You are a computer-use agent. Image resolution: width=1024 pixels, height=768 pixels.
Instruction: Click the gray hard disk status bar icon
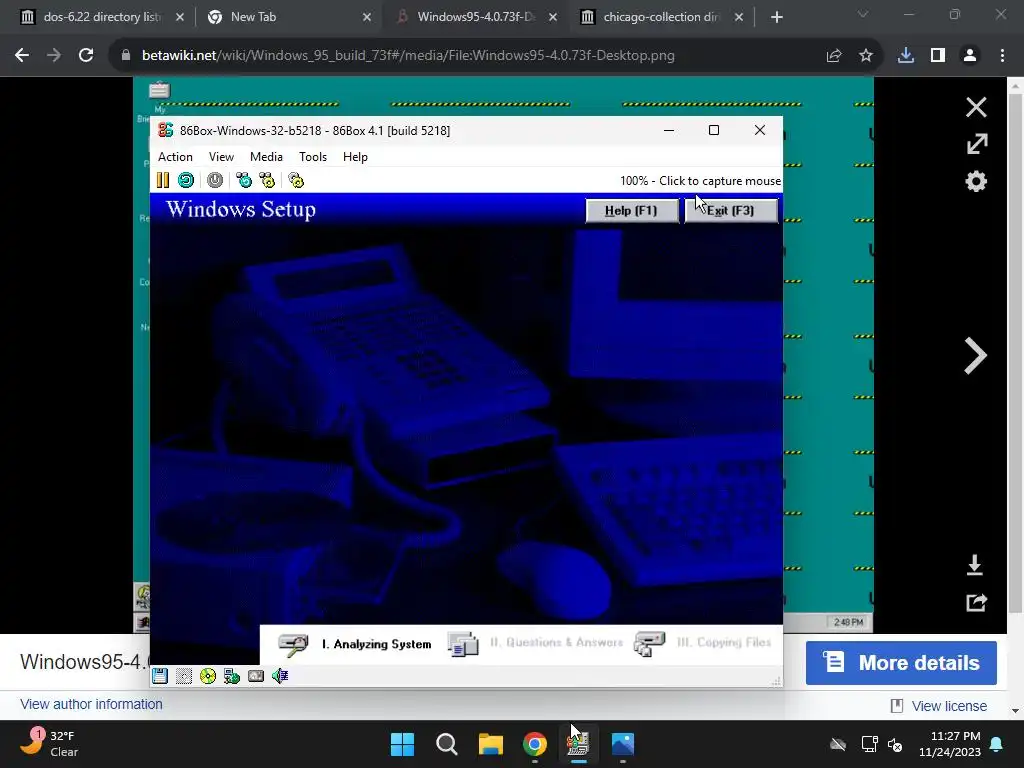click(256, 676)
